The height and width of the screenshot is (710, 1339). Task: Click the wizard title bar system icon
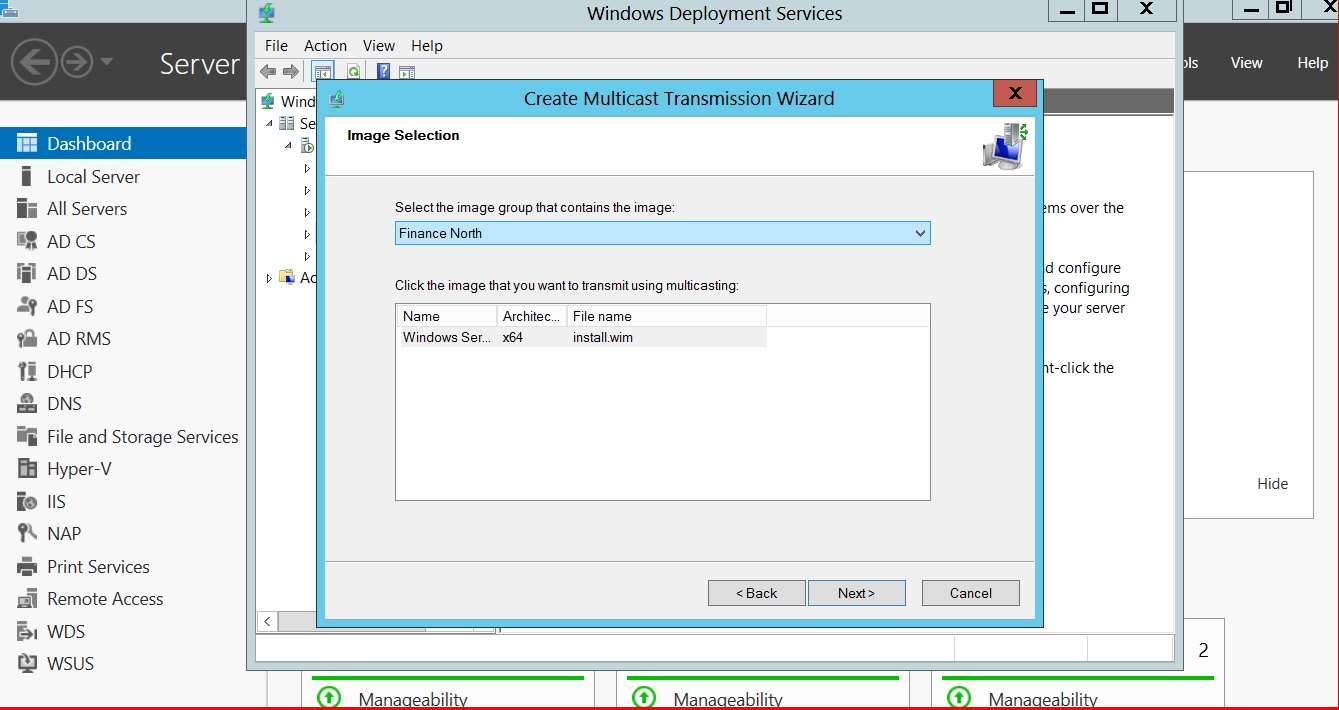[336, 98]
